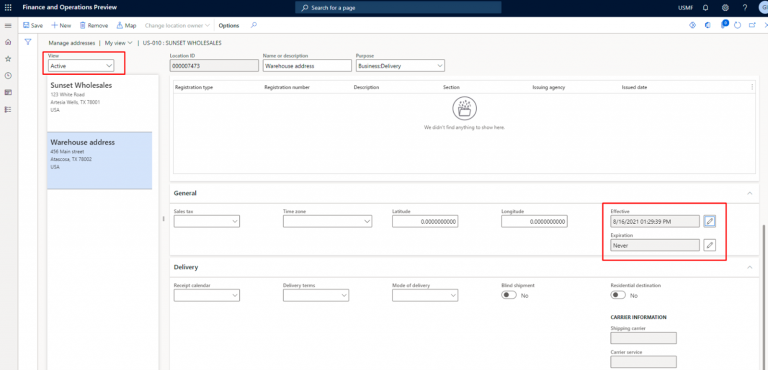The height and width of the screenshot is (370, 768).
Task: Collapse the General section
Action: pos(749,193)
